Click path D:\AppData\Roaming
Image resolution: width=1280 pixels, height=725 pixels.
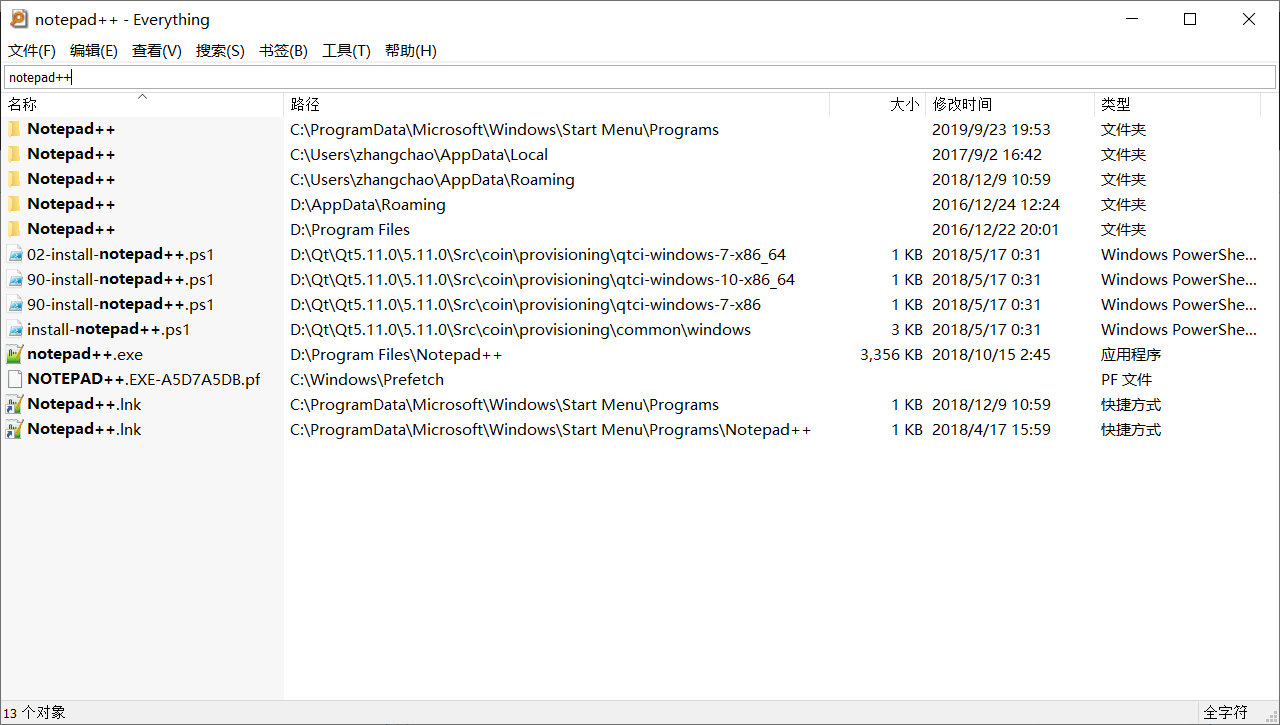[x=368, y=204]
